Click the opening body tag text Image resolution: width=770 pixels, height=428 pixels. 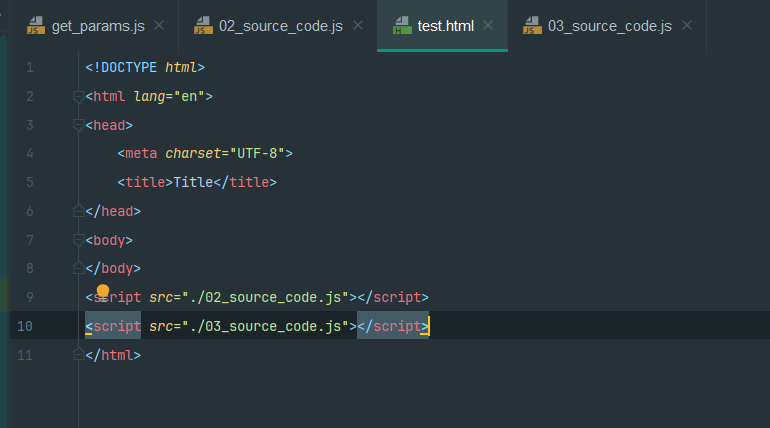tap(109, 241)
